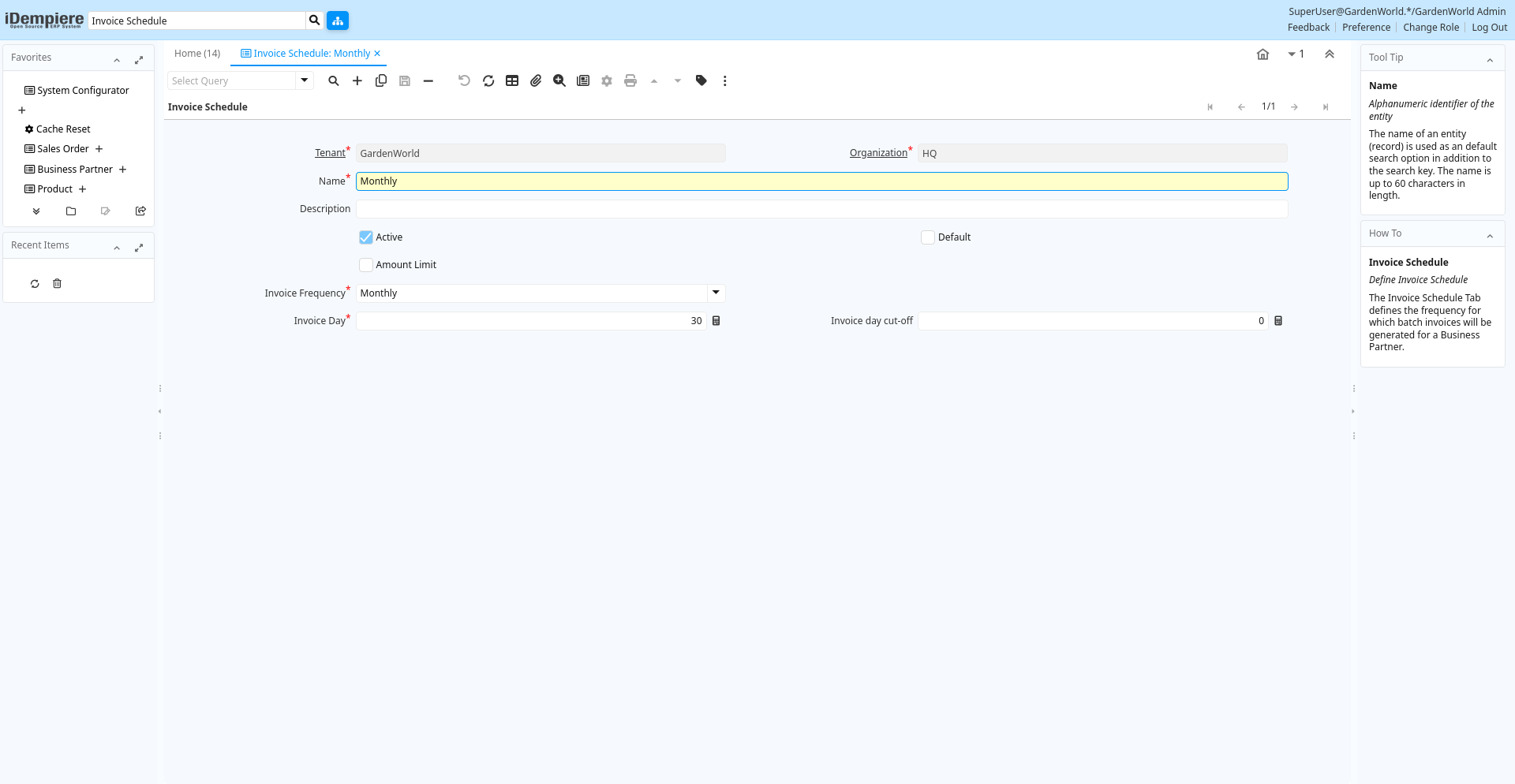Click the Copy Record icon
The image size is (1515, 784).
pos(381,80)
